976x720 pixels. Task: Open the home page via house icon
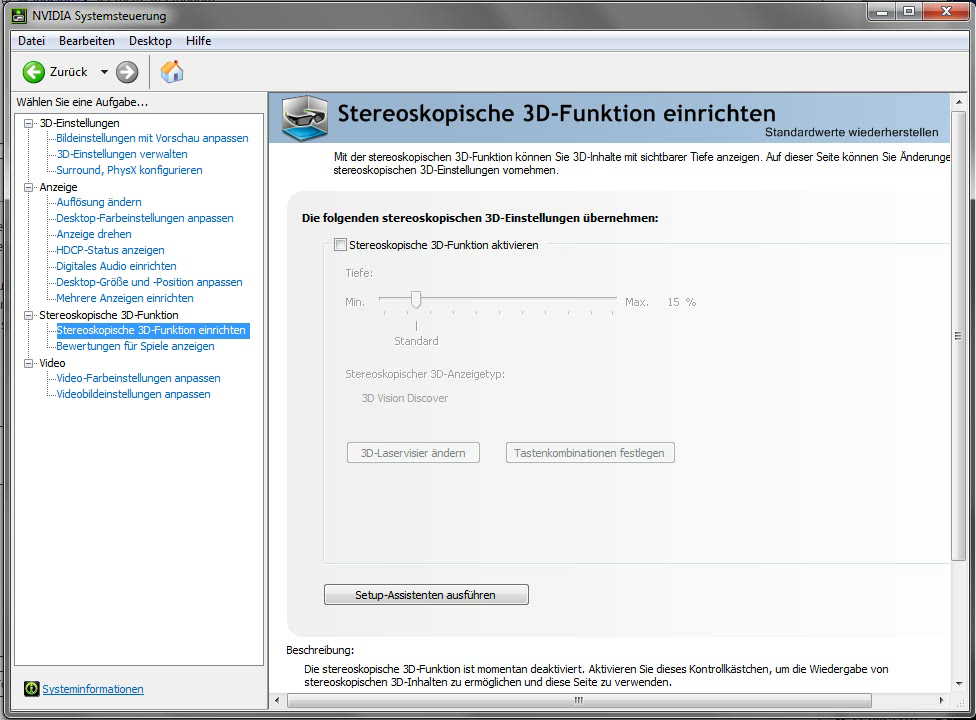coord(172,72)
